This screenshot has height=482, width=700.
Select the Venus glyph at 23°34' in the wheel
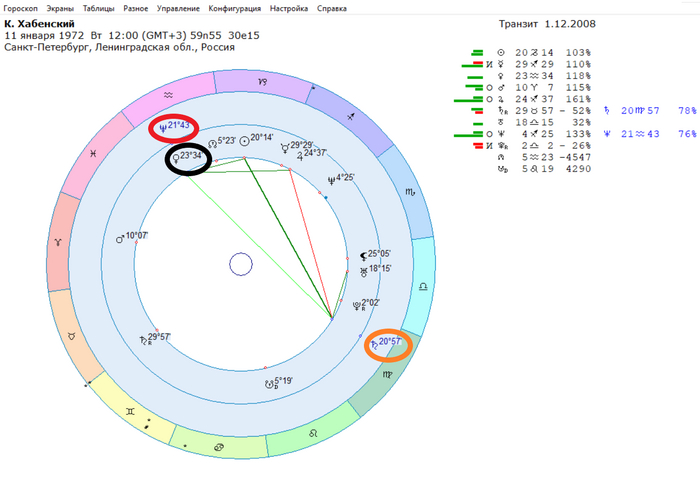176,158
